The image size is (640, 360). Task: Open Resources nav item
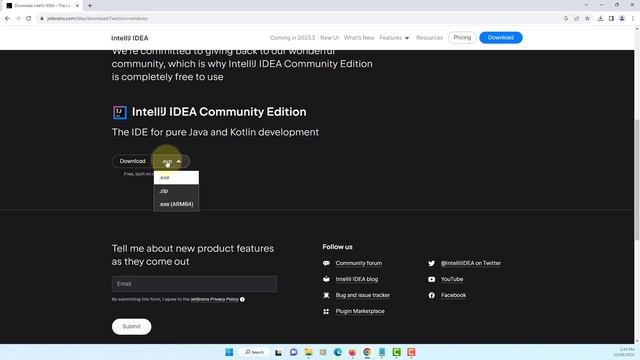tap(429, 38)
